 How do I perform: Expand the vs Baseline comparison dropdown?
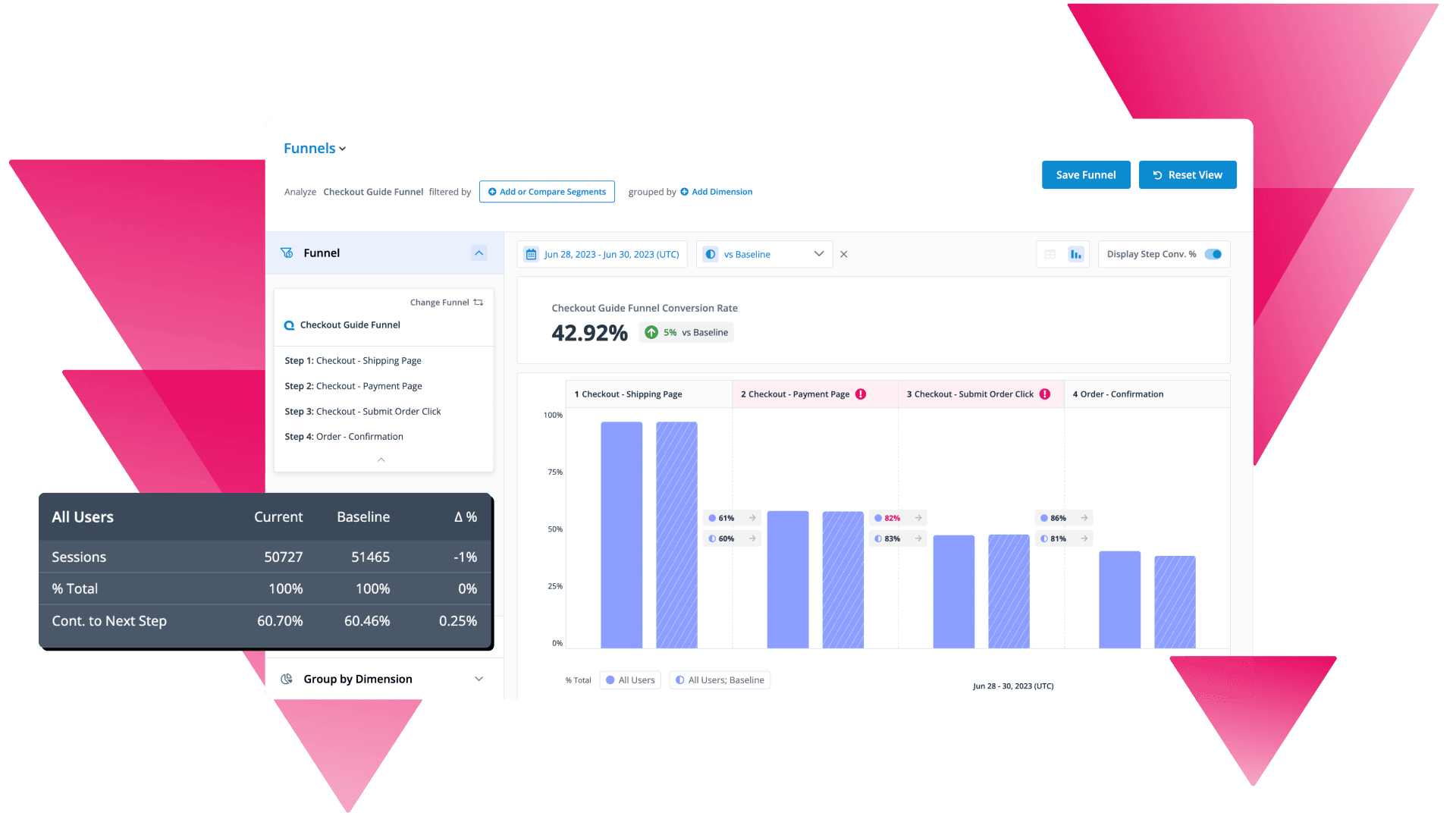pyautogui.click(x=819, y=254)
